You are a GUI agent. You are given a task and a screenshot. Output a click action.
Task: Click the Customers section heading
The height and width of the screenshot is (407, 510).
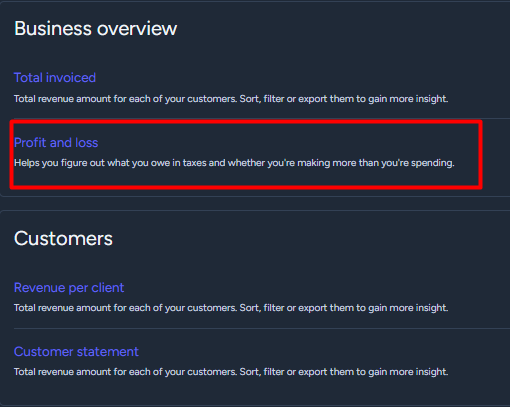click(x=63, y=239)
